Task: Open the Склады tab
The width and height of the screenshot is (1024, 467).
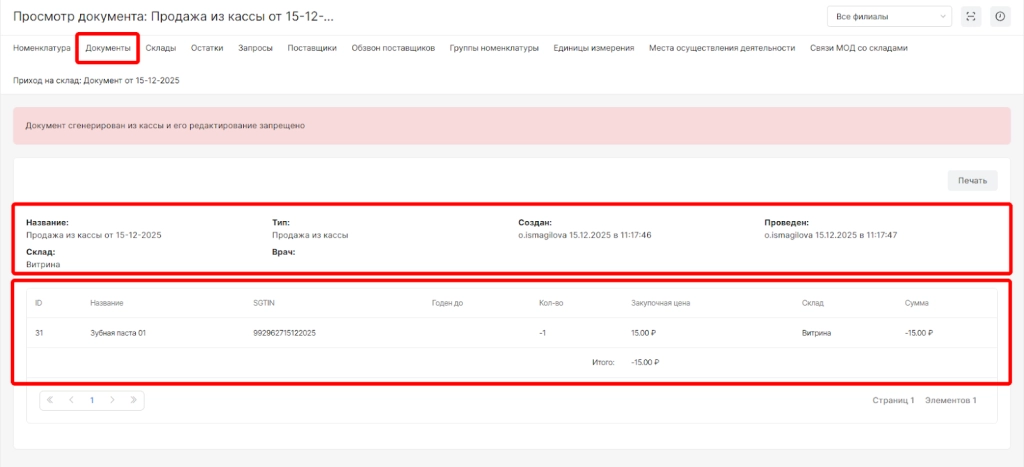Action: (x=161, y=48)
